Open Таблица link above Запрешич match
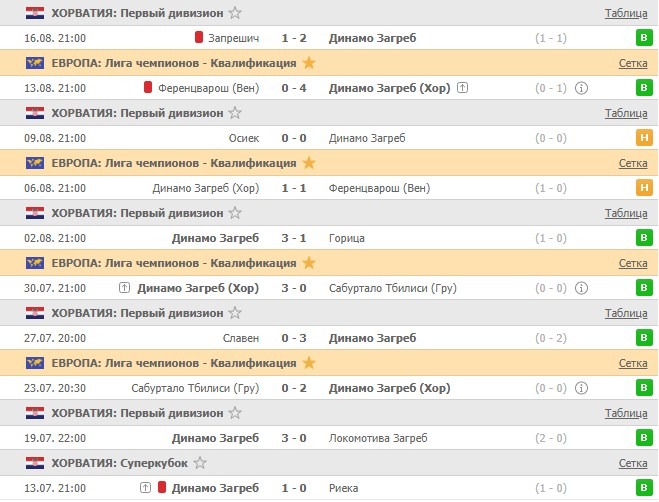 (x=626, y=13)
